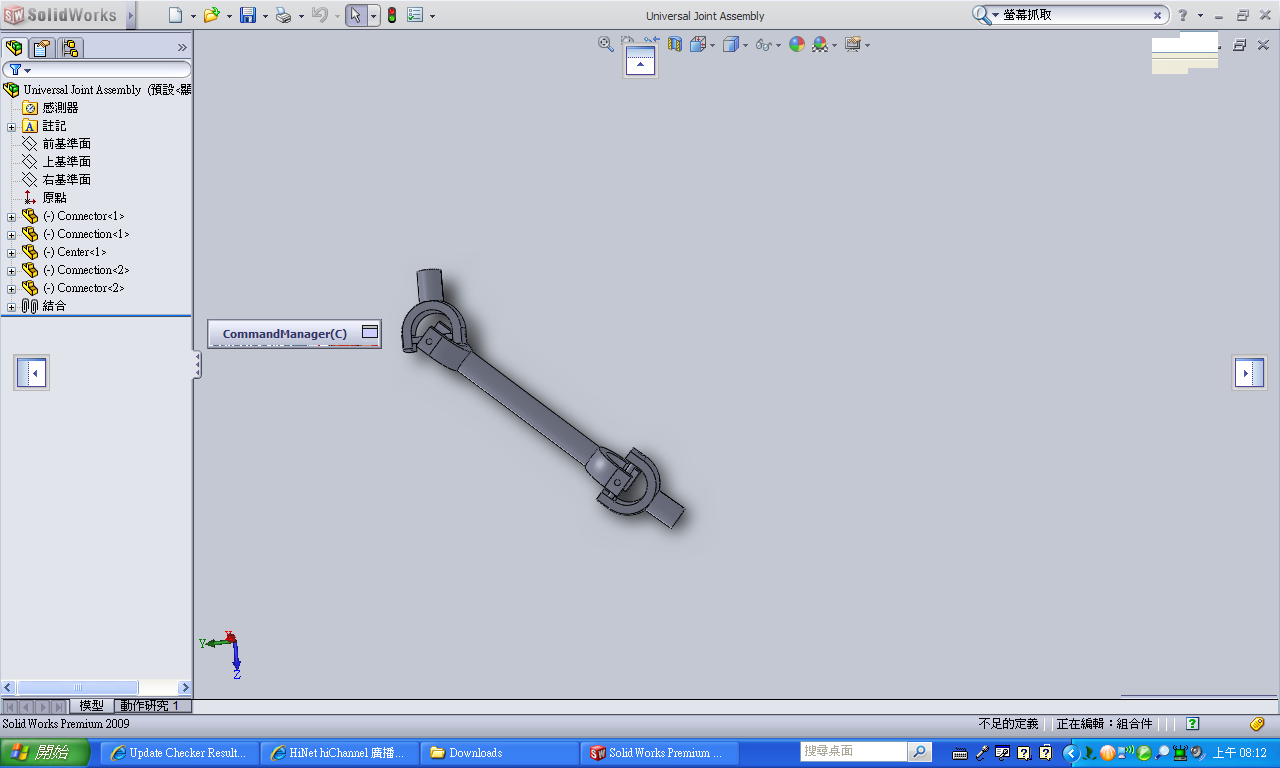The image size is (1280, 768).
Task: Click the View Settings monitor icon
Action: point(852,44)
